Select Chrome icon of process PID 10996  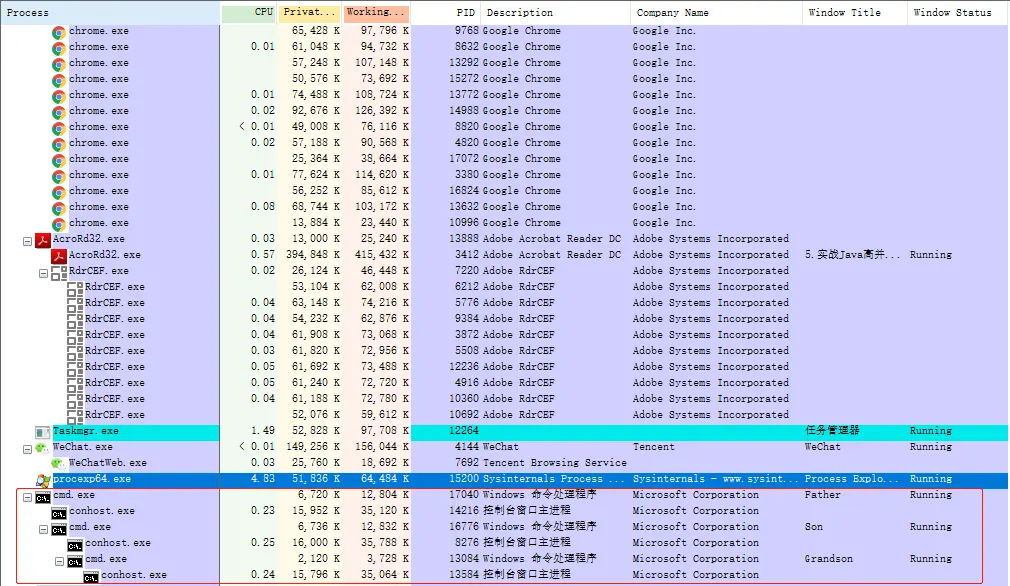coord(59,224)
